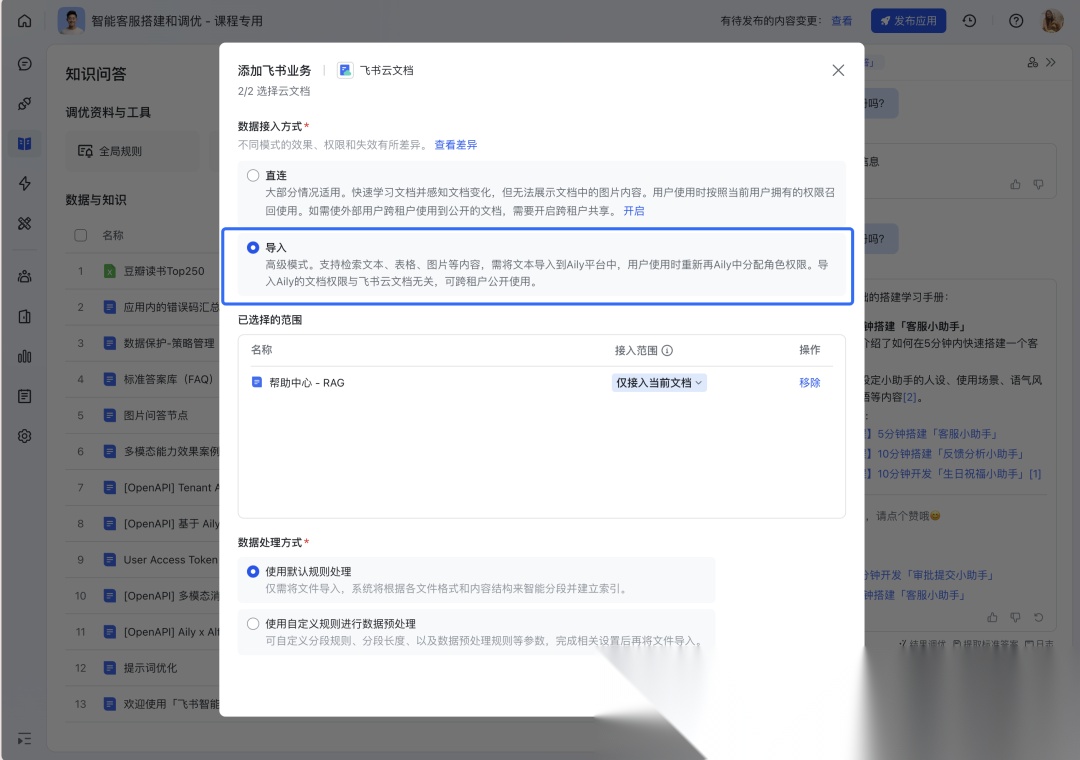Open the chat bubble icon in the sidebar
The width and height of the screenshot is (1080, 760).
tap(25, 64)
